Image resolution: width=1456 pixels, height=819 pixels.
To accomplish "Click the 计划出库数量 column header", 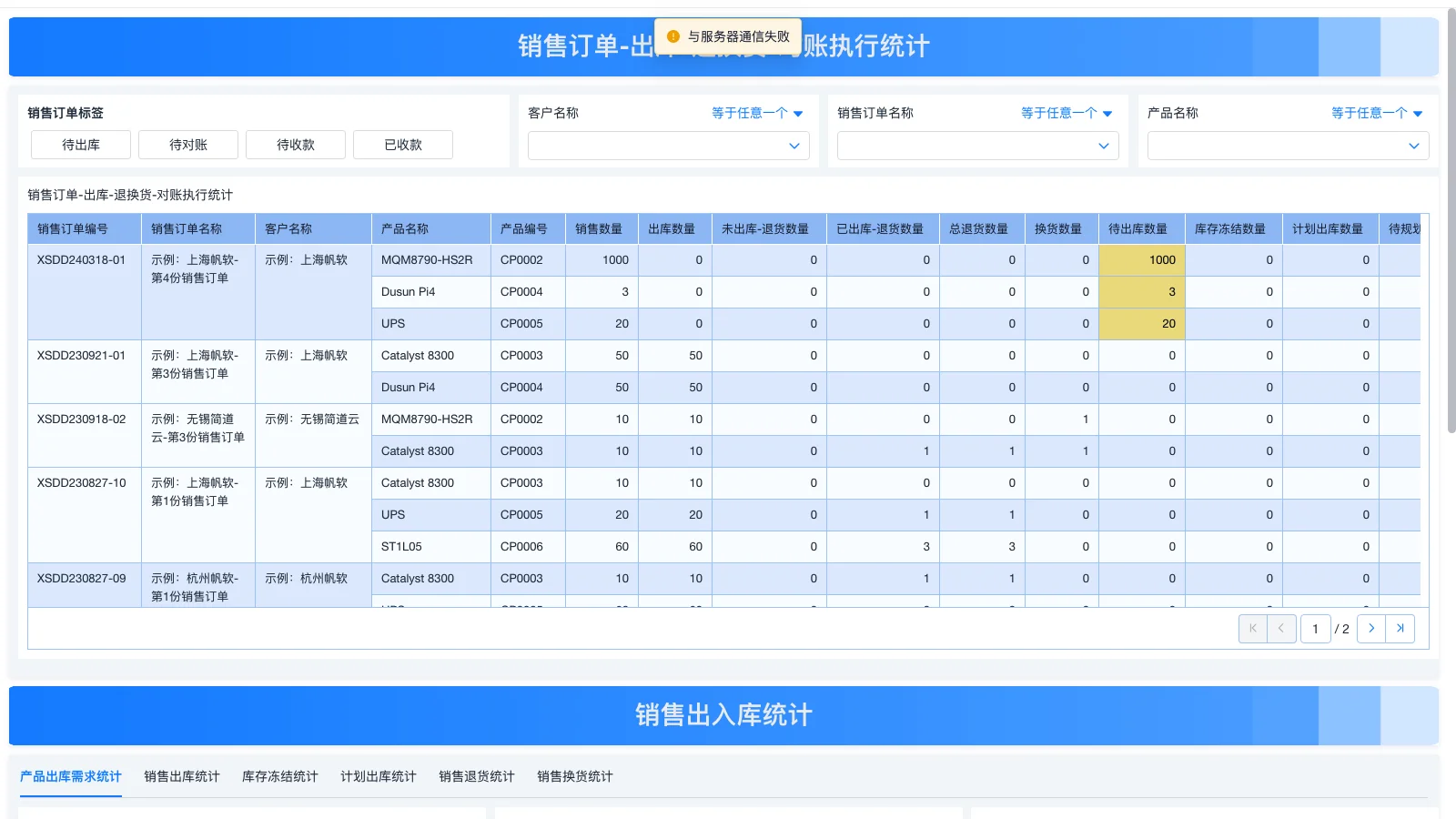I will tap(1330, 228).
